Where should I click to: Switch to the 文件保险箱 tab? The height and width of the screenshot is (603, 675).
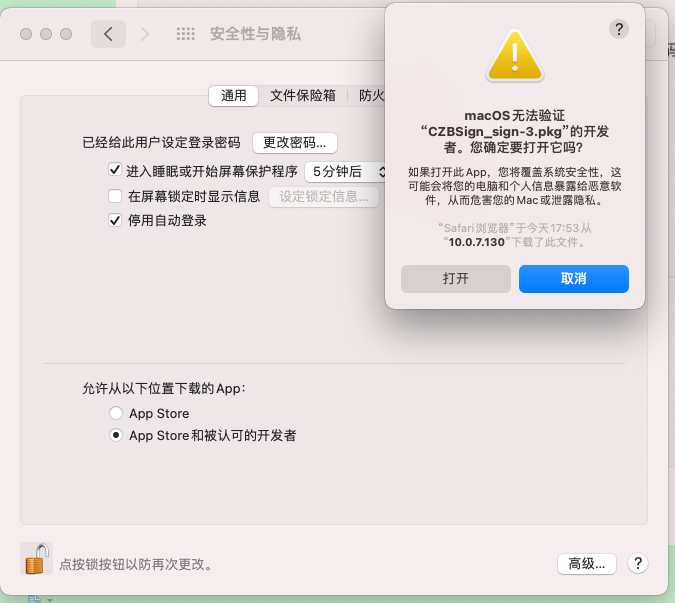coord(303,96)
